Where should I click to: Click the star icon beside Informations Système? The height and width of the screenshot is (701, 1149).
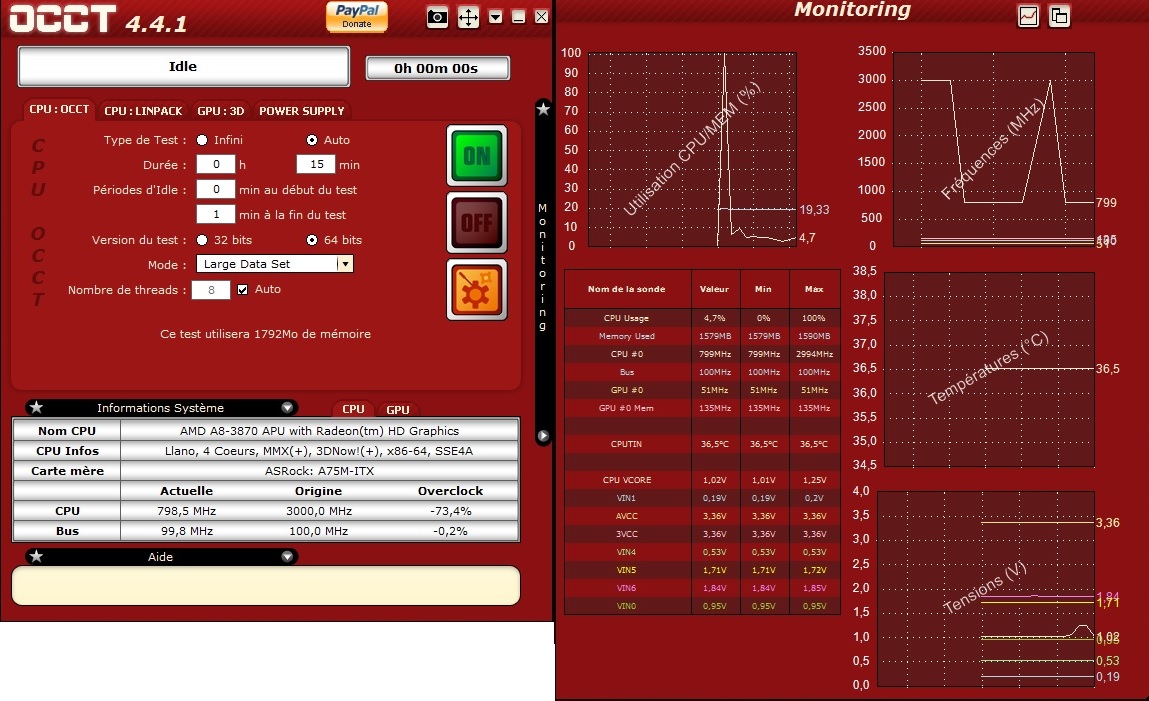click(x=36, y=408)
